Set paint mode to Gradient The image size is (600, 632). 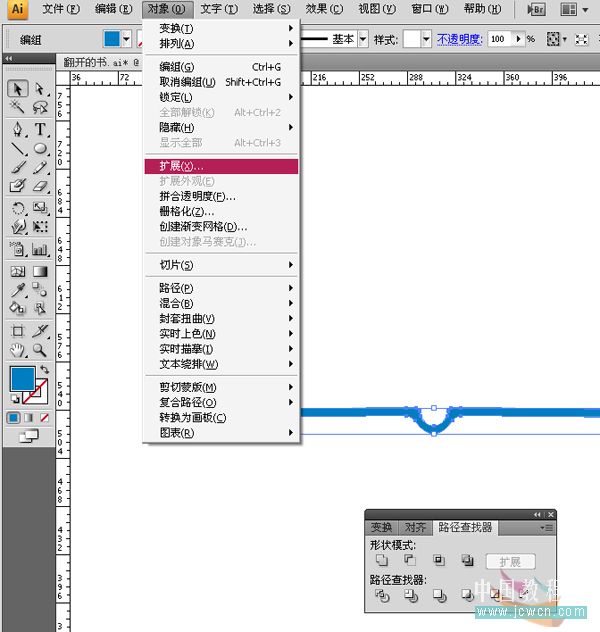(29, 418)
